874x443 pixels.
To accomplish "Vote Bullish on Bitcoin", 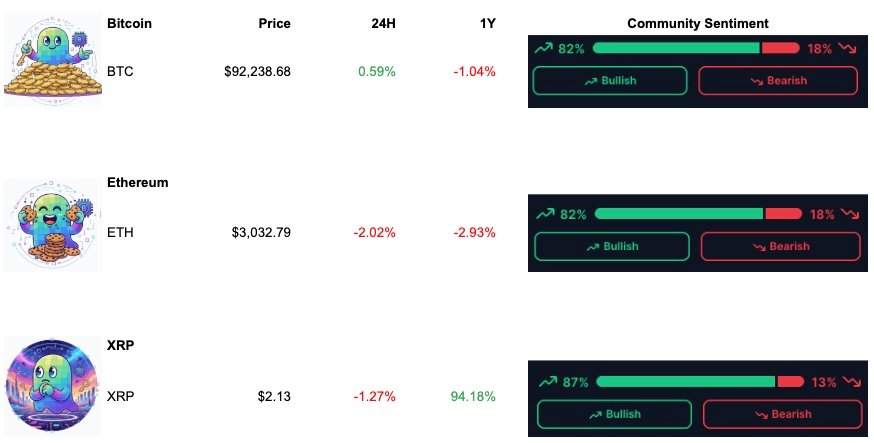I will (x=610, y=81).
